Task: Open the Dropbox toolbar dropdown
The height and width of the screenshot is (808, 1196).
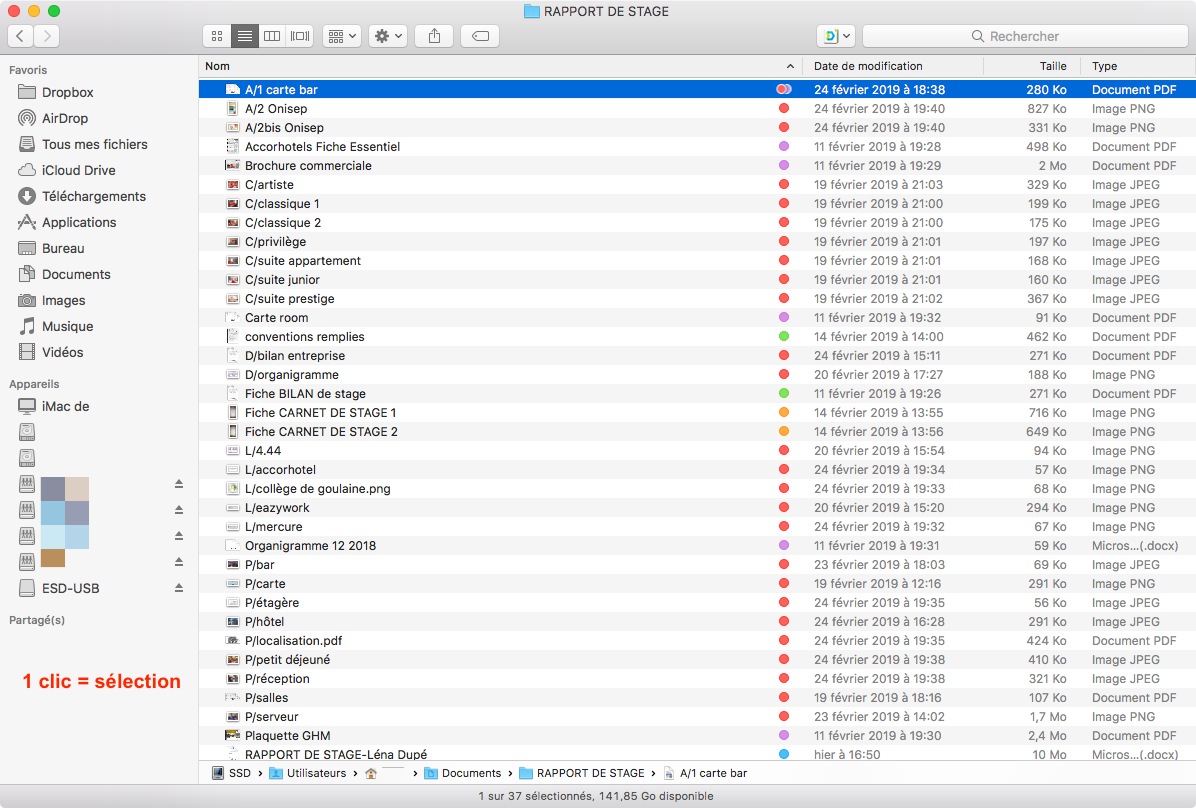Action: pos(835,36)
